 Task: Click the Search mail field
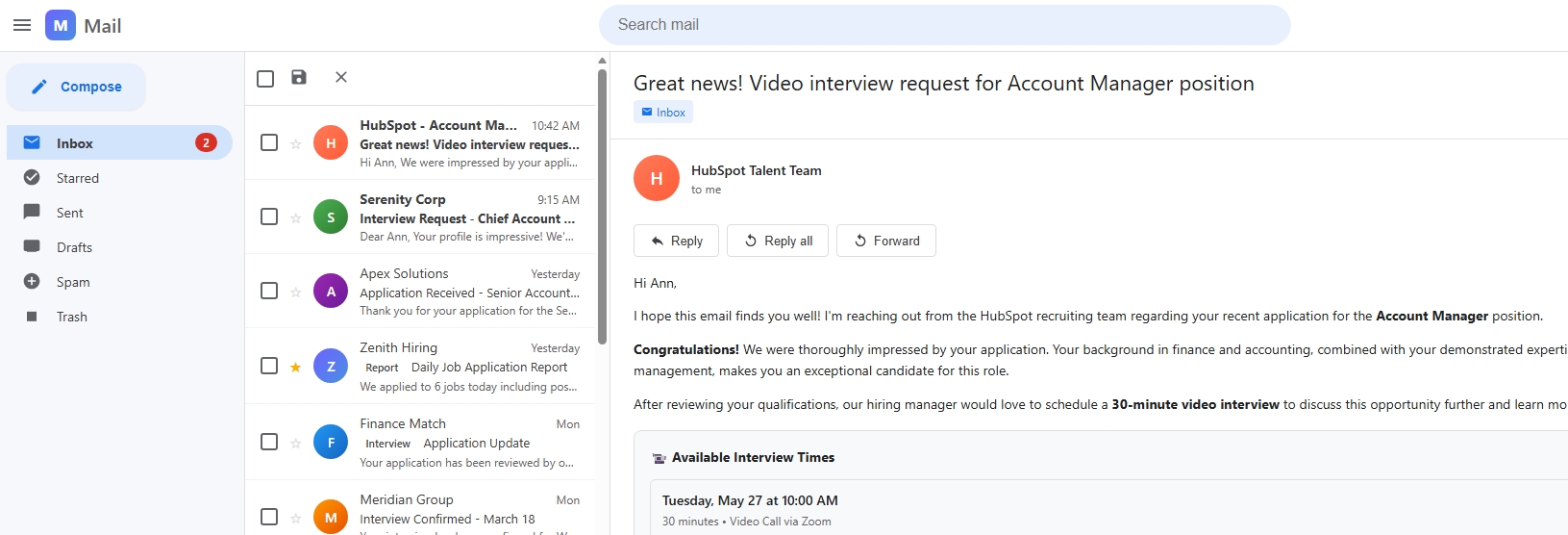944,25
